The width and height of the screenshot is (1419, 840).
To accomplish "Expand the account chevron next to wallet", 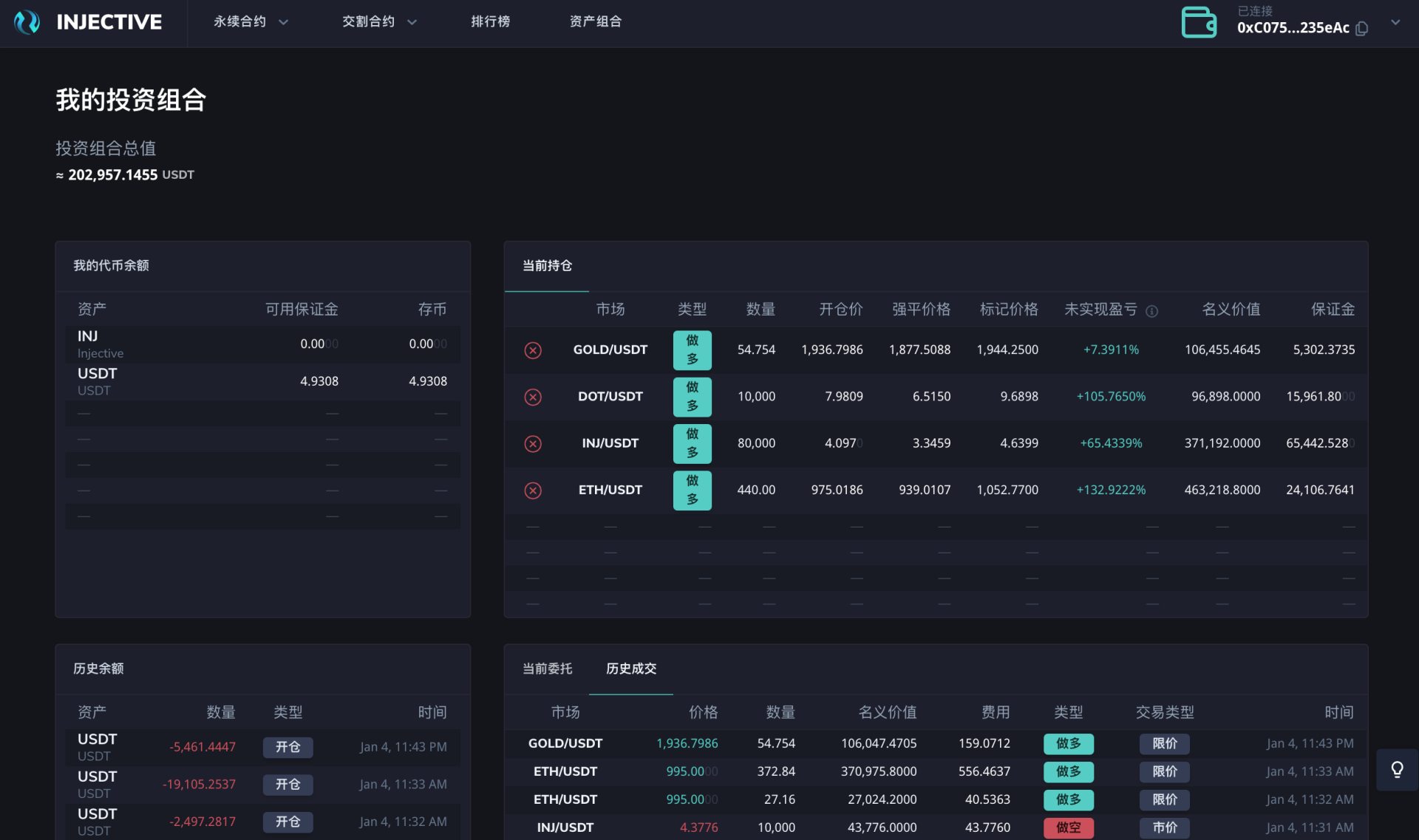I will pyautogui.click(x=1395, y=22).
